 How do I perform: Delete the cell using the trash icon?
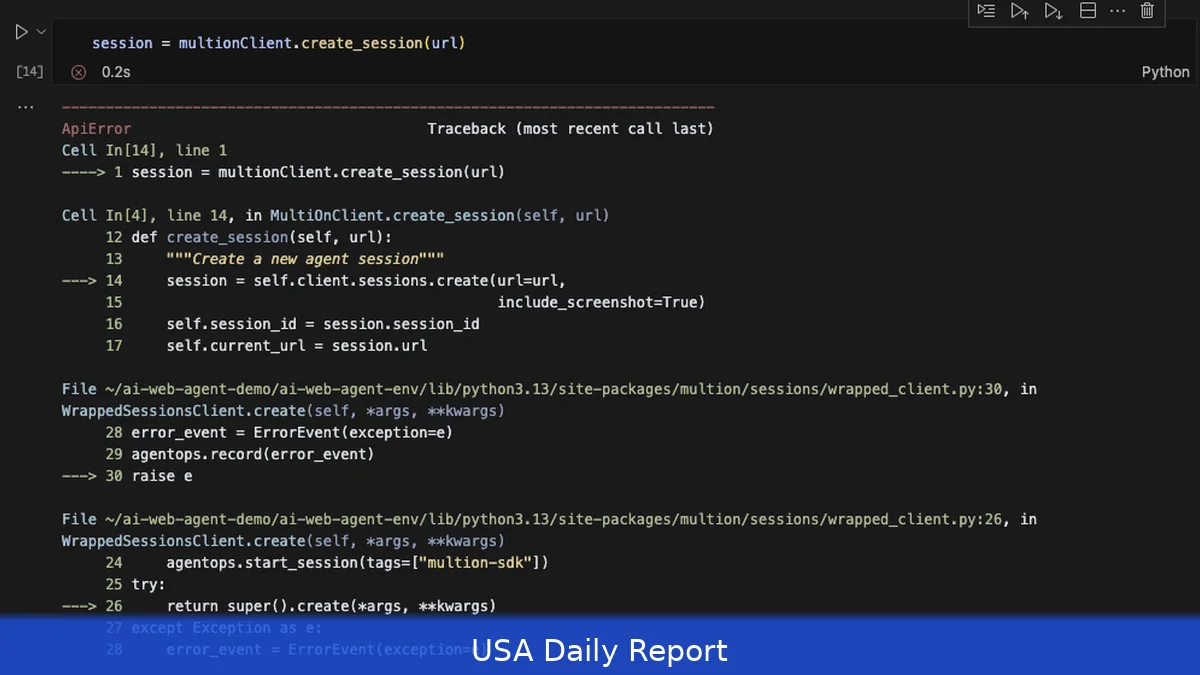click(1146, 11)
